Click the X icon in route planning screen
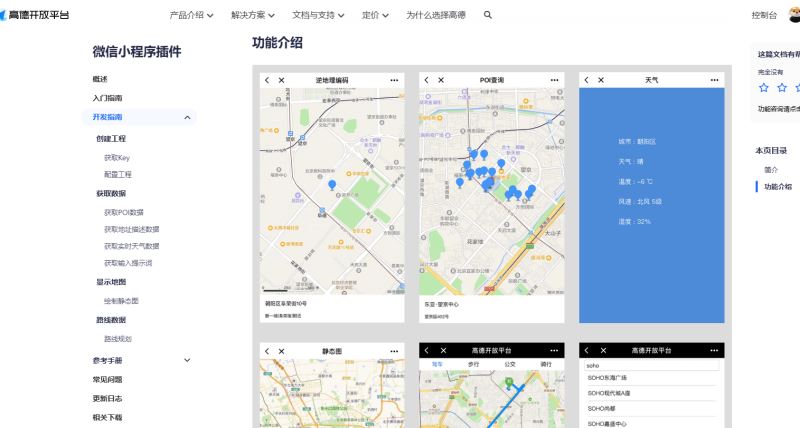The width and height of the screenshot is (800, 428). (443, 350)
